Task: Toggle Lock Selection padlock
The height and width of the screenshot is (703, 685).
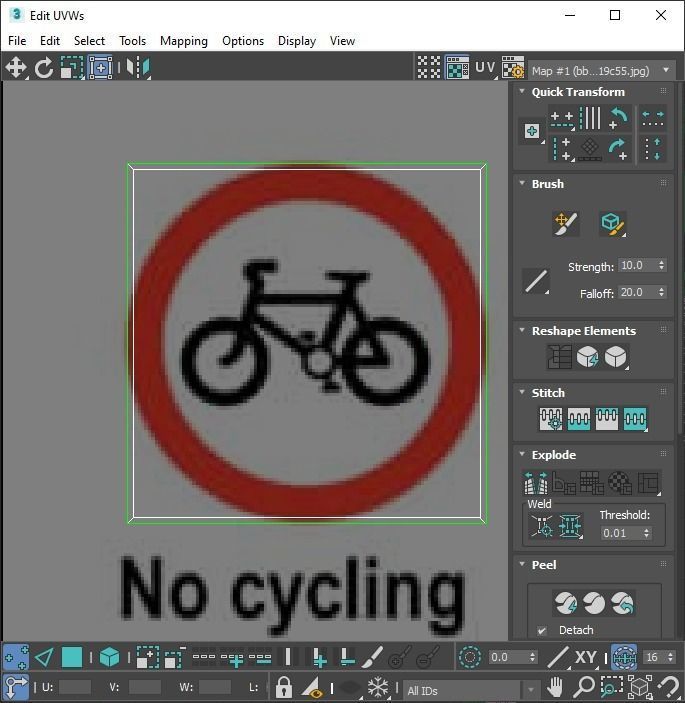Action: click(283, 687)
